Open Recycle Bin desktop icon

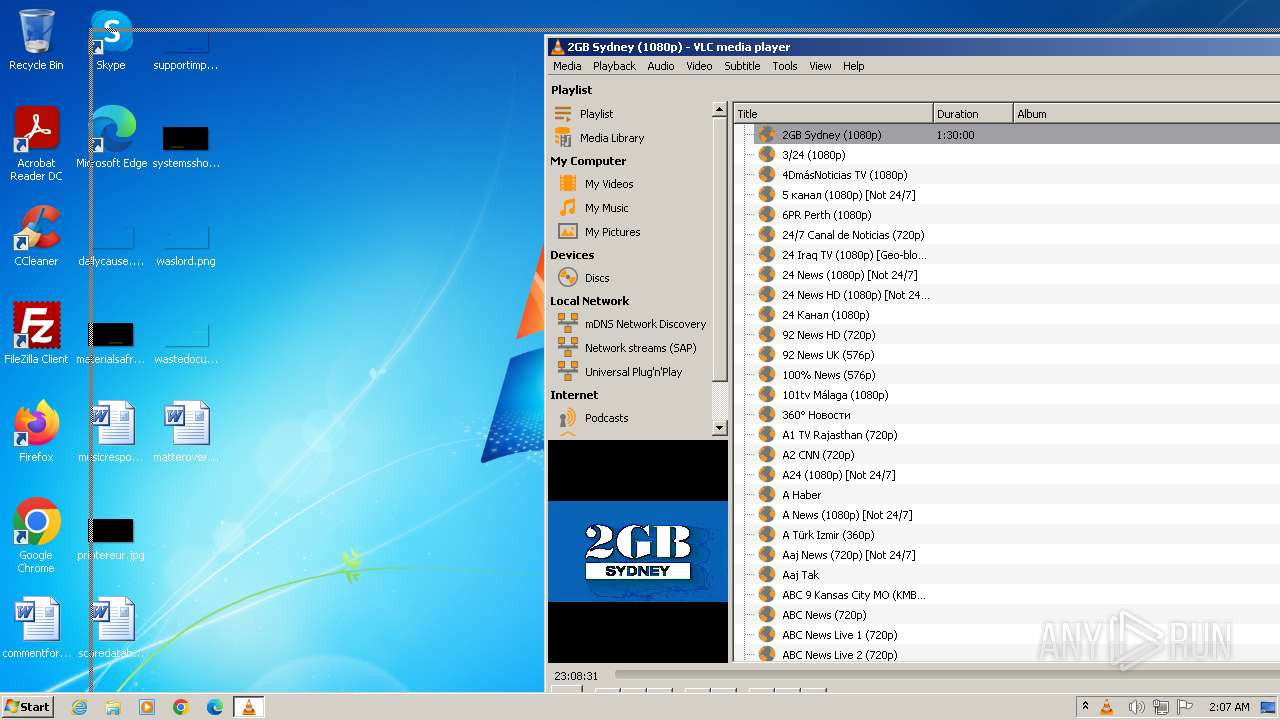pos(36,40)
